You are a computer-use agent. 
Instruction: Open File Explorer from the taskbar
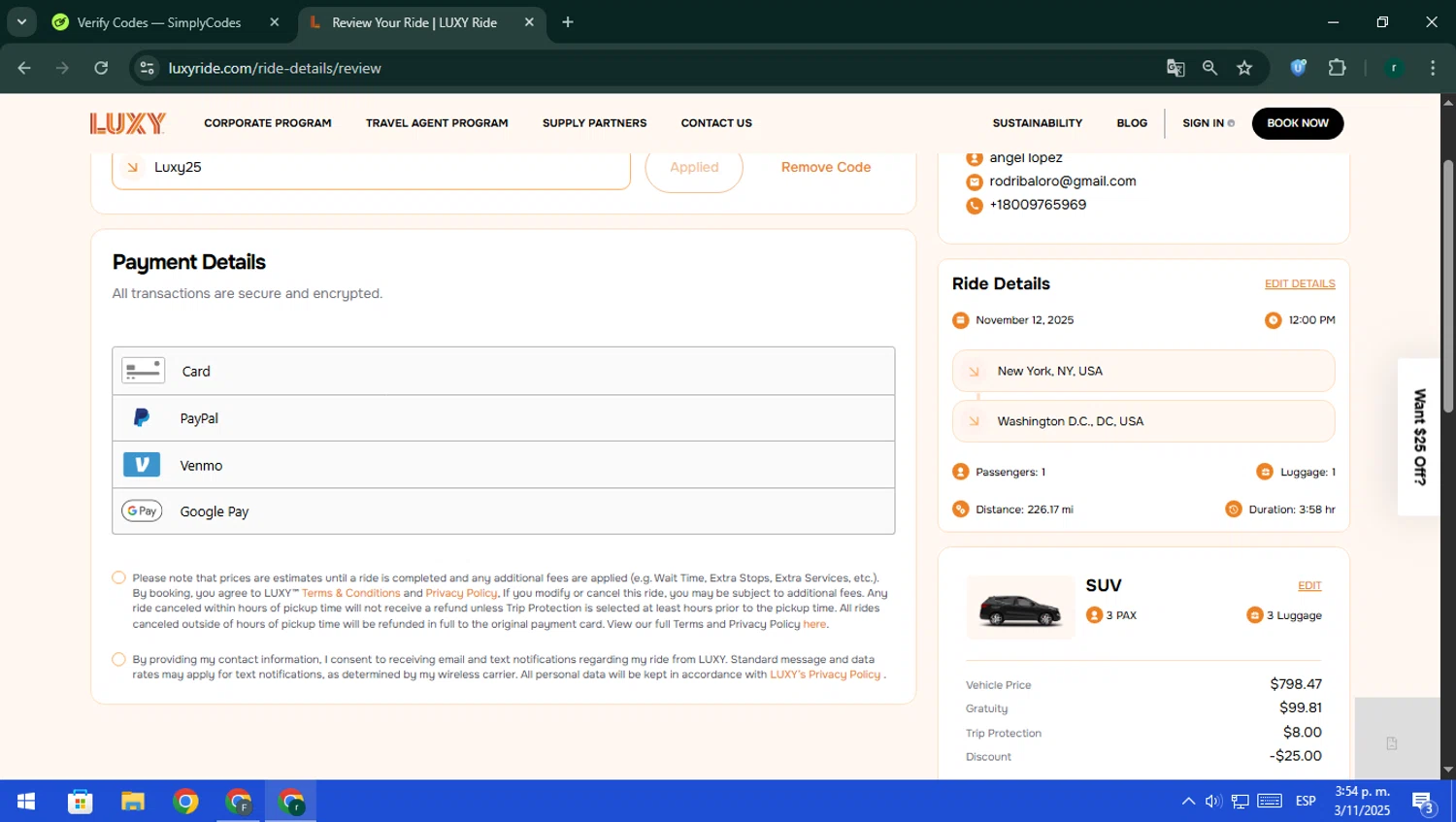(x=133, y=802)
